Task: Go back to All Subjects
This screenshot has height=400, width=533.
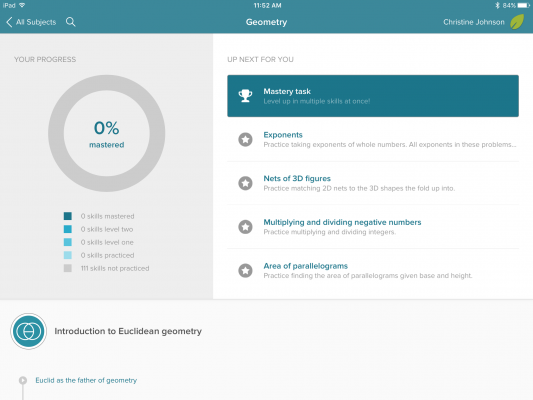Action: [36, 22]
